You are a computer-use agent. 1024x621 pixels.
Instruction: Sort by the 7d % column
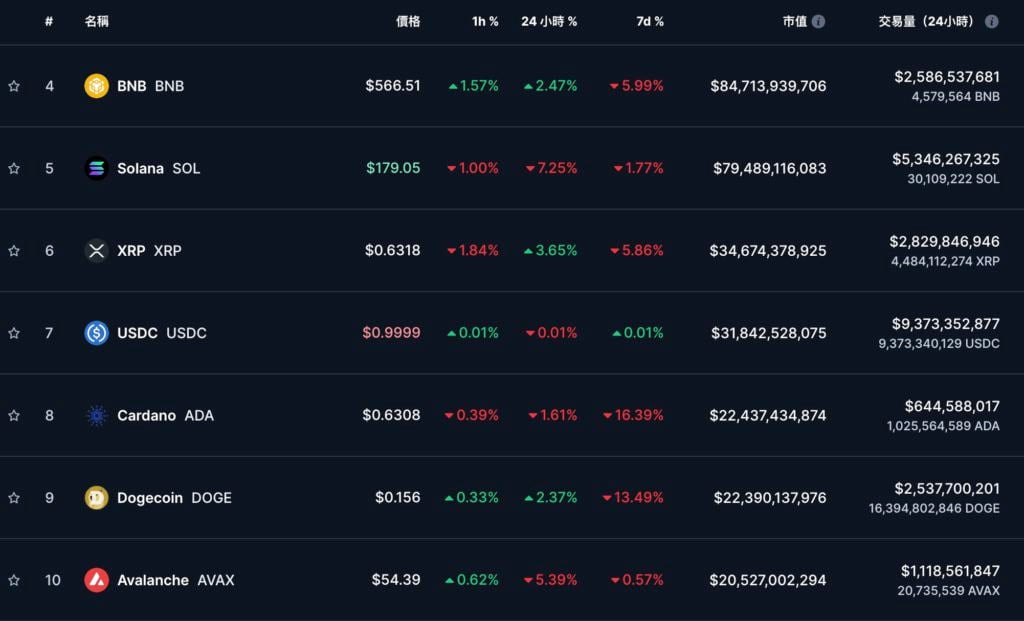tap(650, 21)
